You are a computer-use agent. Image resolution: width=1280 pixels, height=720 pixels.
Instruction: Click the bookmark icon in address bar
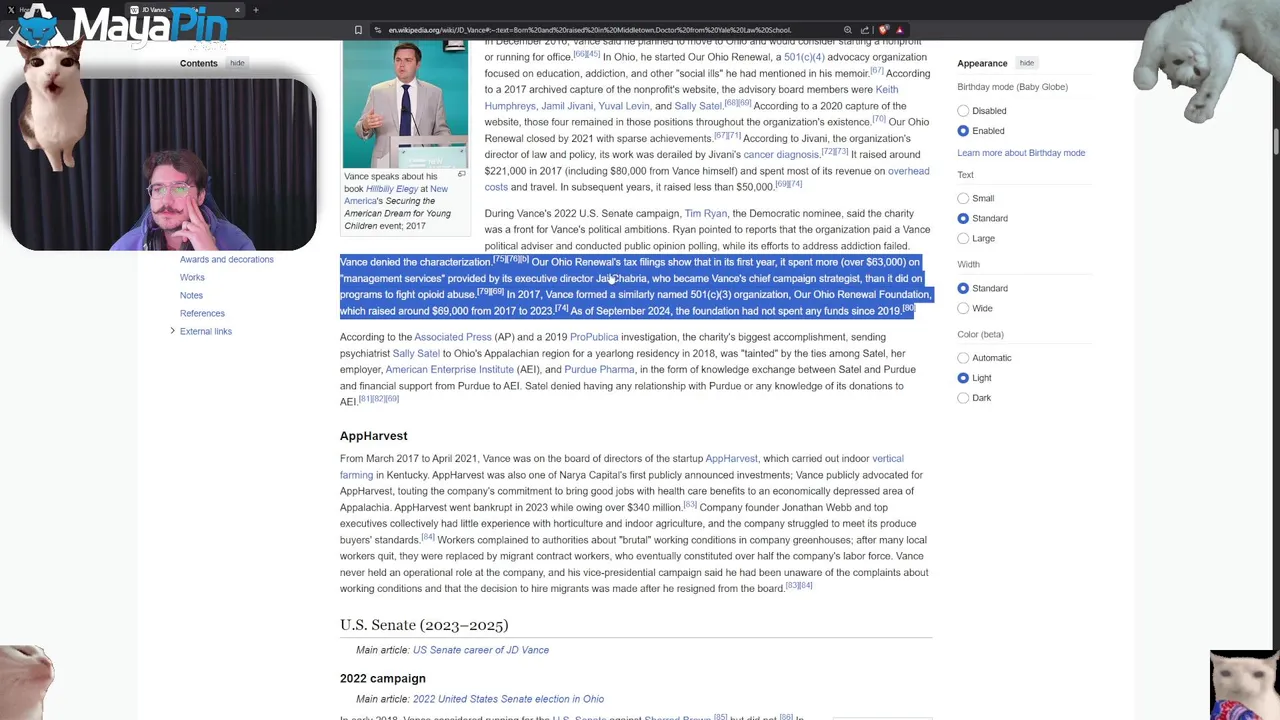coord(358,30)
